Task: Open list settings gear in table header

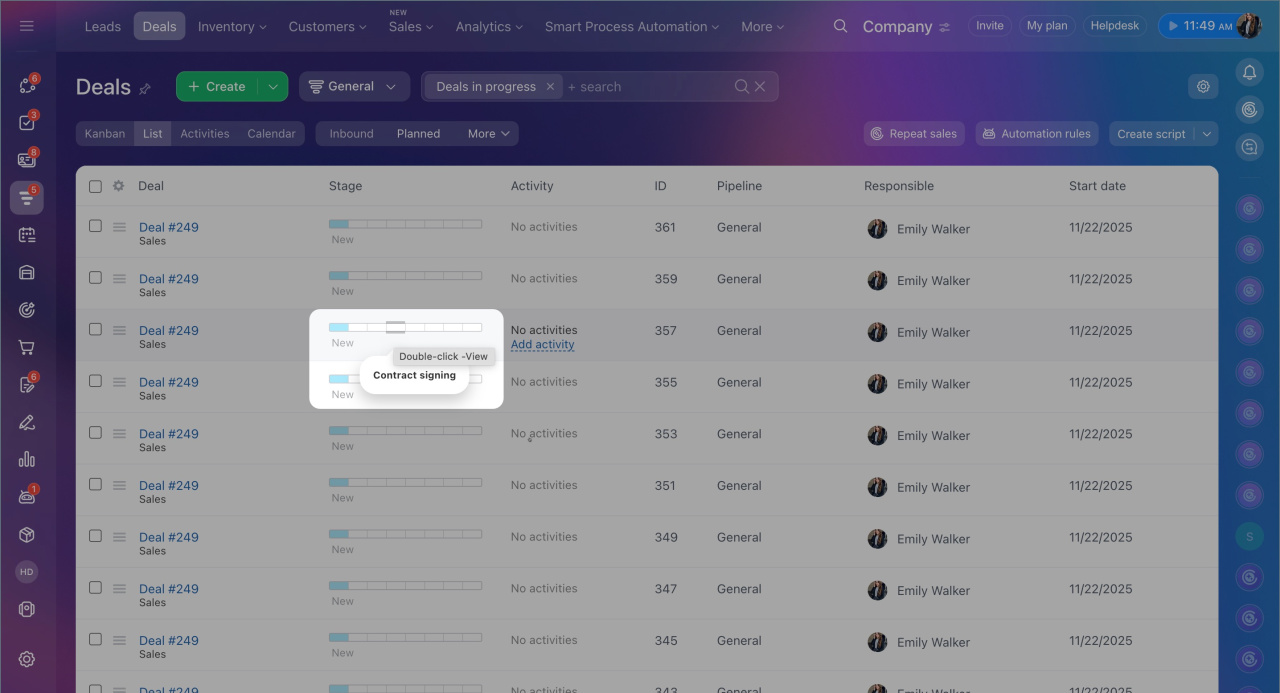Action: (118, 186)
